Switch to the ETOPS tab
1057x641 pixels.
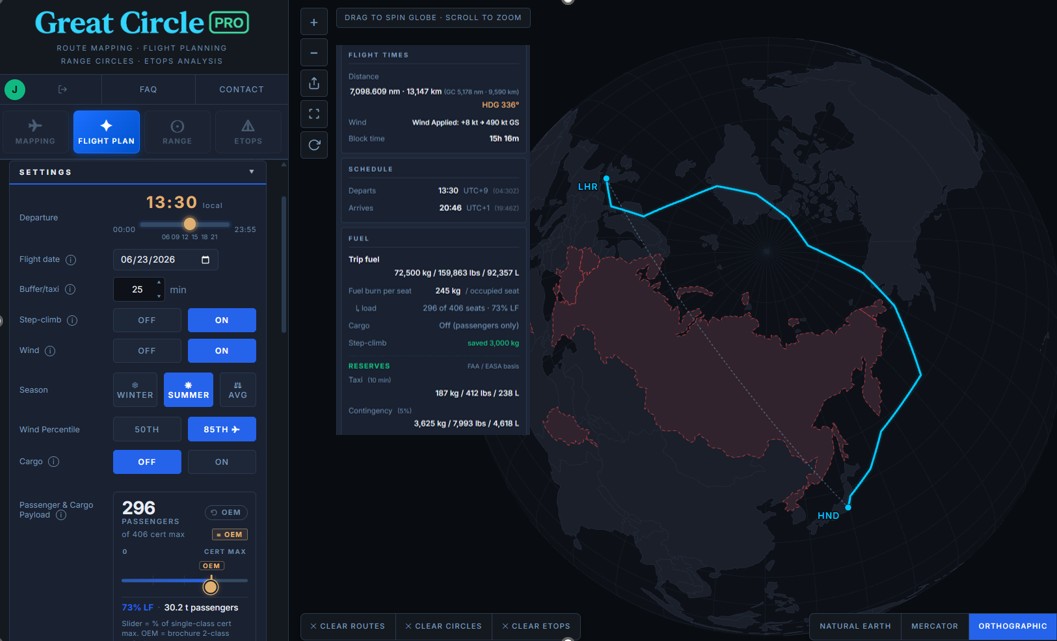point(248,131)
